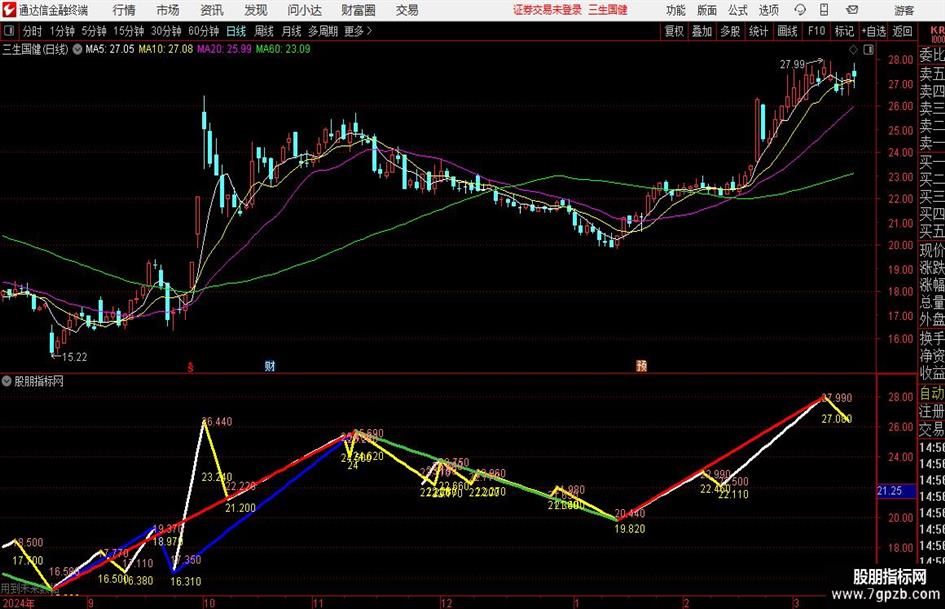Open the mail envelope icon
The image size is (945, 609).
[x=852, y=10]
